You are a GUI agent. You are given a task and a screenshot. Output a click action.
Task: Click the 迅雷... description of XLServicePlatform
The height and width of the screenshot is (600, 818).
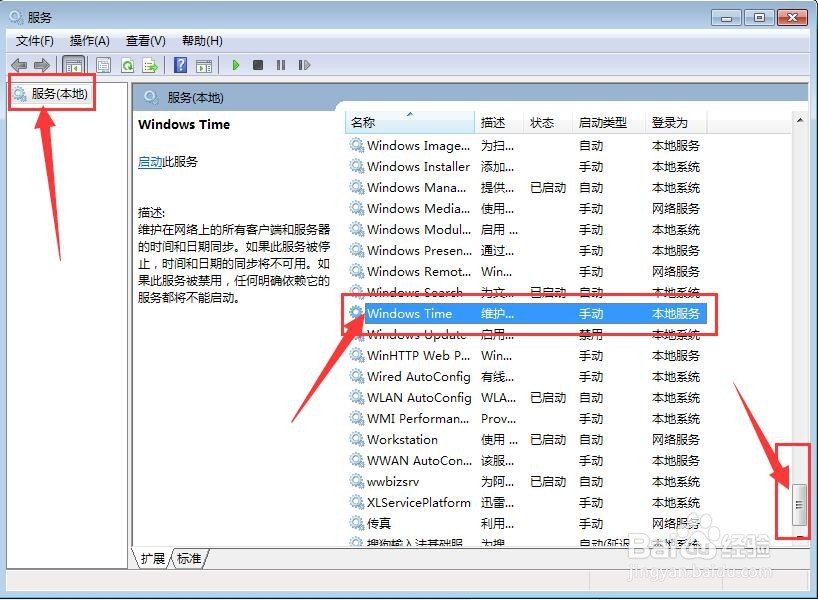497,502
